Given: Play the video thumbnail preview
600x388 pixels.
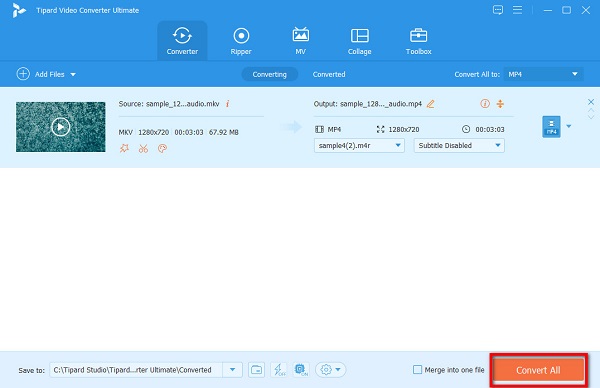Looking at the screenshot, I should coord(60,127).
